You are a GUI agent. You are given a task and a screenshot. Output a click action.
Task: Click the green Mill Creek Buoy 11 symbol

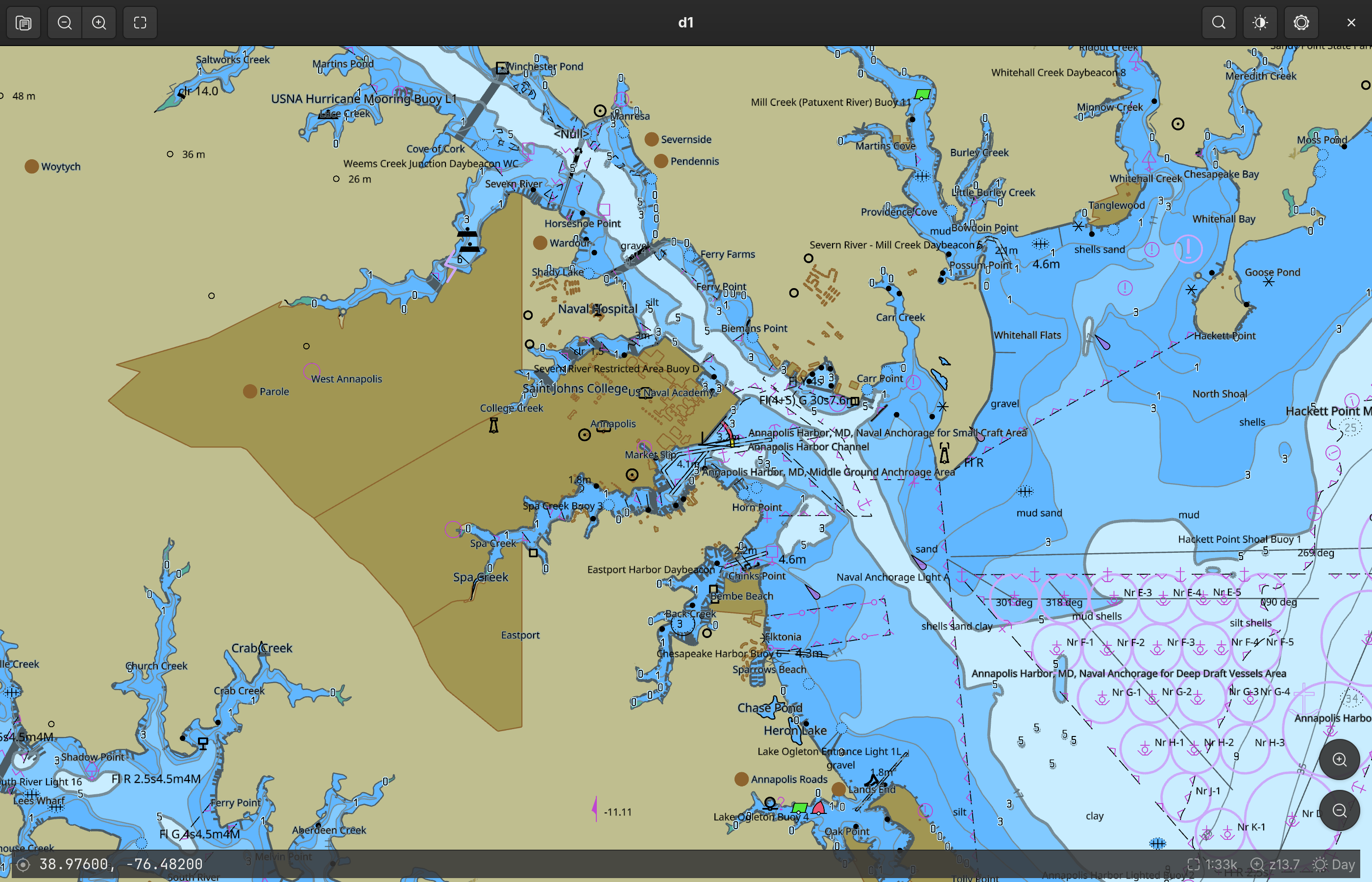923,94
